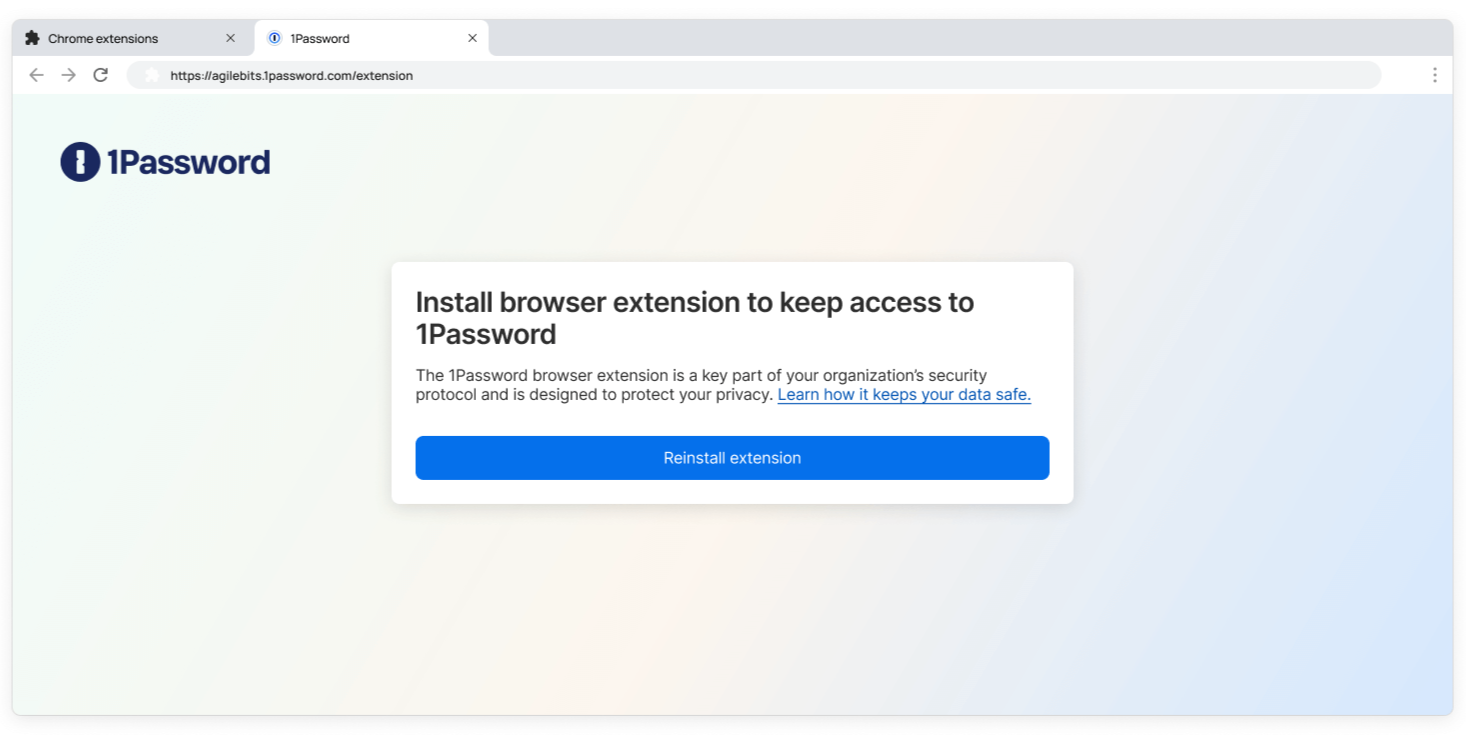Click the back navigation arrow

[x=37, y=75]
